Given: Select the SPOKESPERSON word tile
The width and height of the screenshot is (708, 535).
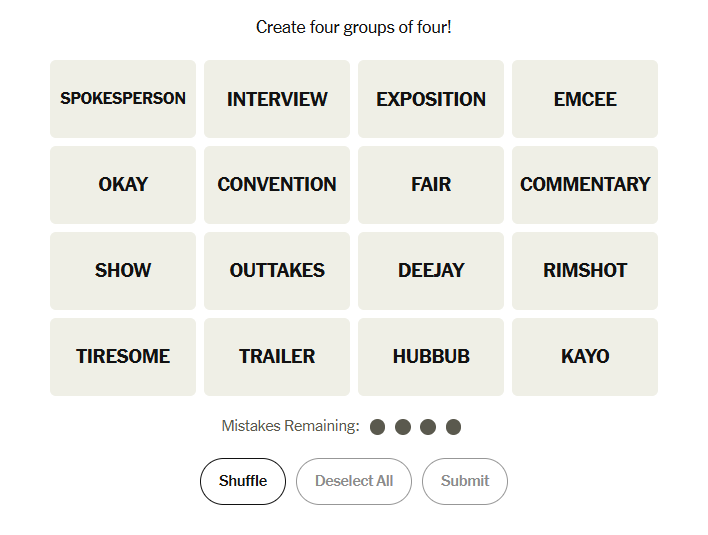Looking at the screenshot, I should [x=123, y=99].
